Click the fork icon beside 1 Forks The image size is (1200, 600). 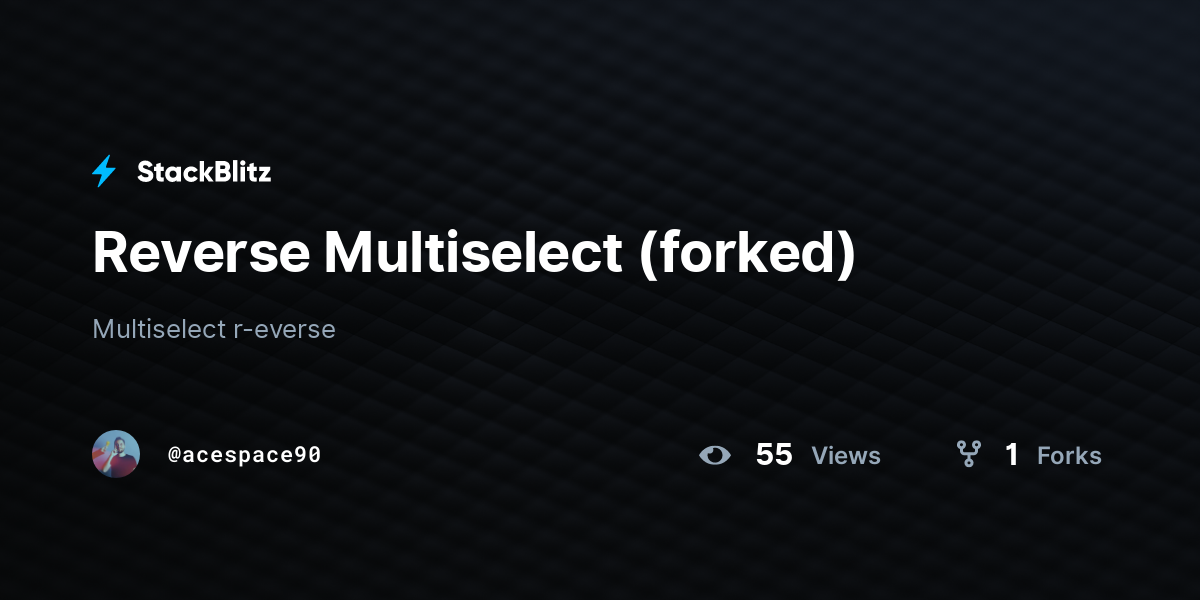(x=968, y=455)
